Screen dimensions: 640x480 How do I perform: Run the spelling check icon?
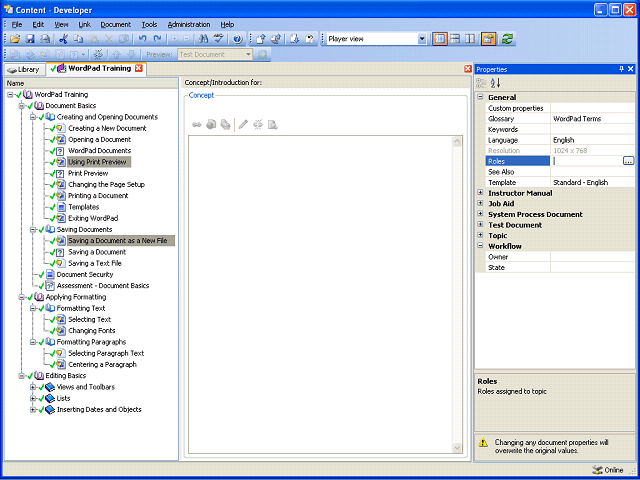click(218, 39)
